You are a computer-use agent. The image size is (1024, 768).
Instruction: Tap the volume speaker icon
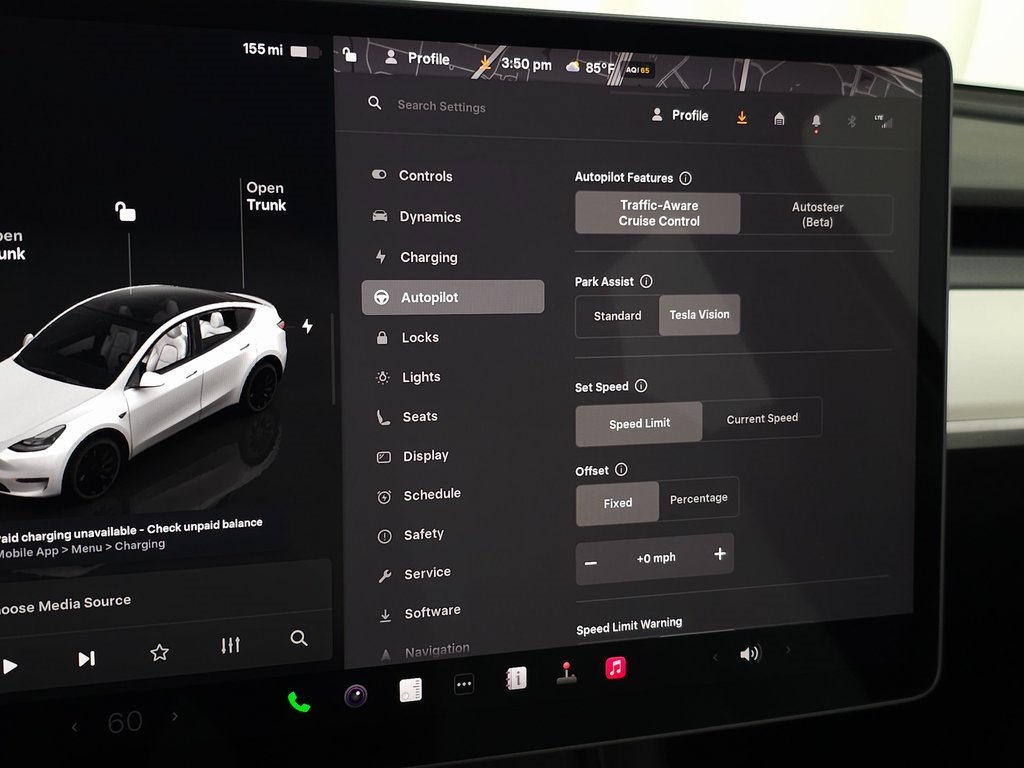coord(750,653)
